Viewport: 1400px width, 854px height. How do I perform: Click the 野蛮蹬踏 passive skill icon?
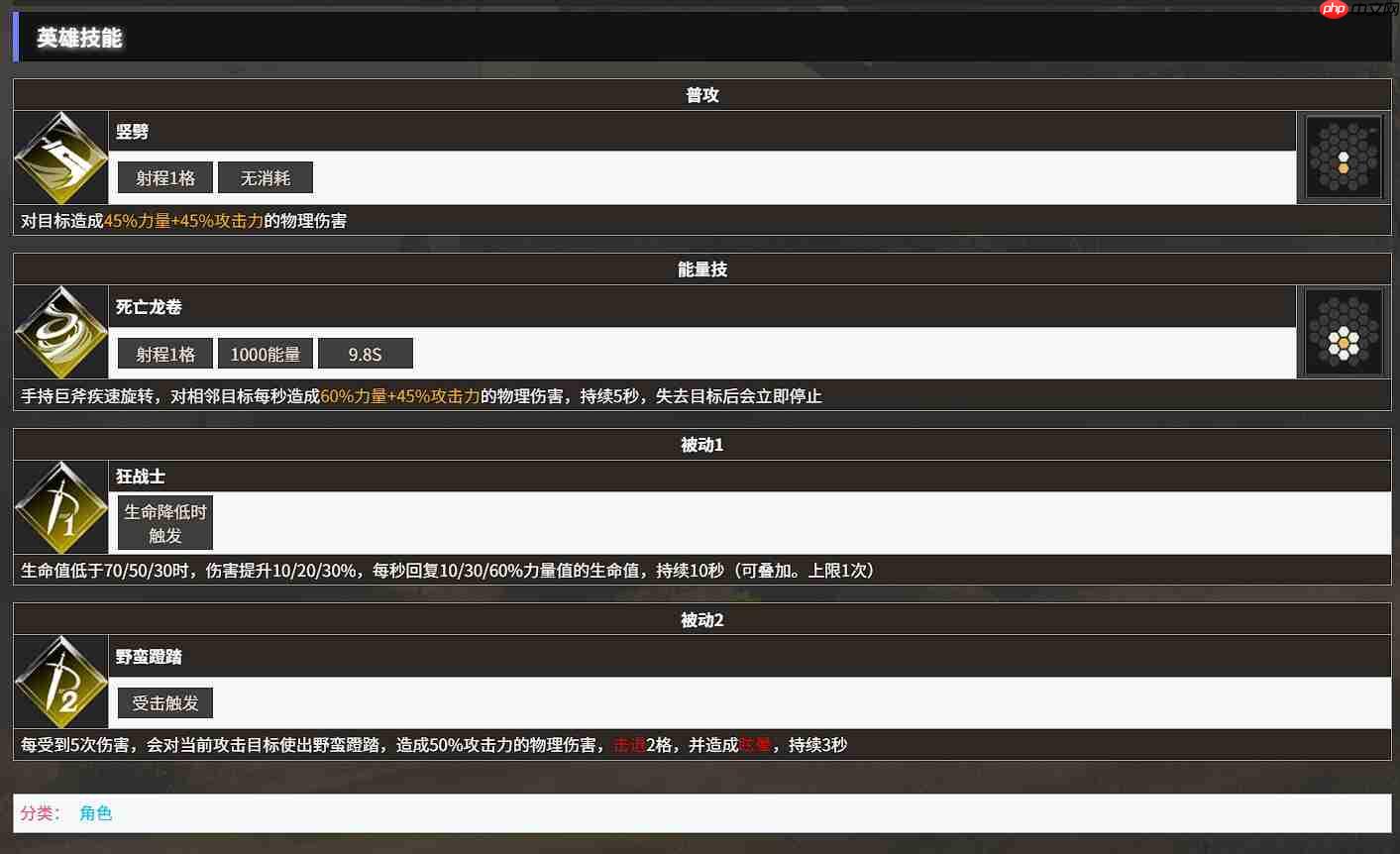[60, 682]
